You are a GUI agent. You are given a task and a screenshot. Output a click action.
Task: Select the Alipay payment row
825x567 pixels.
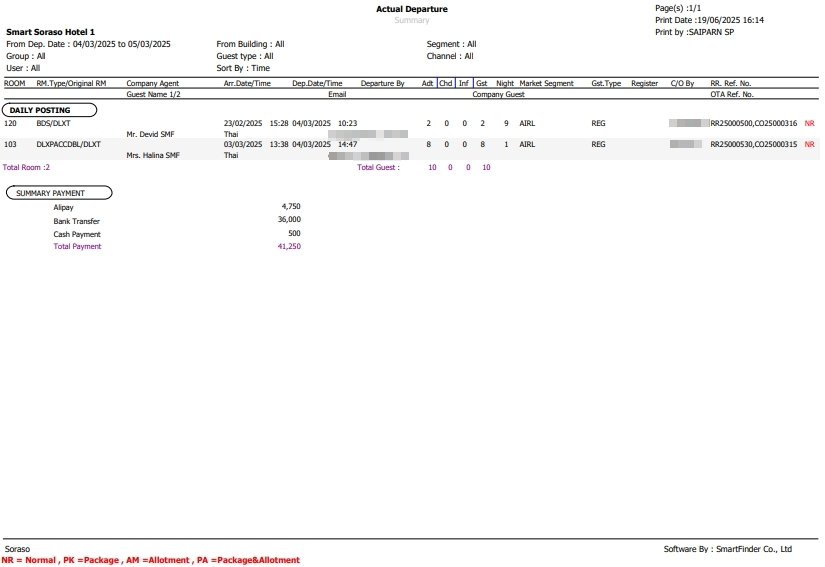64,208
